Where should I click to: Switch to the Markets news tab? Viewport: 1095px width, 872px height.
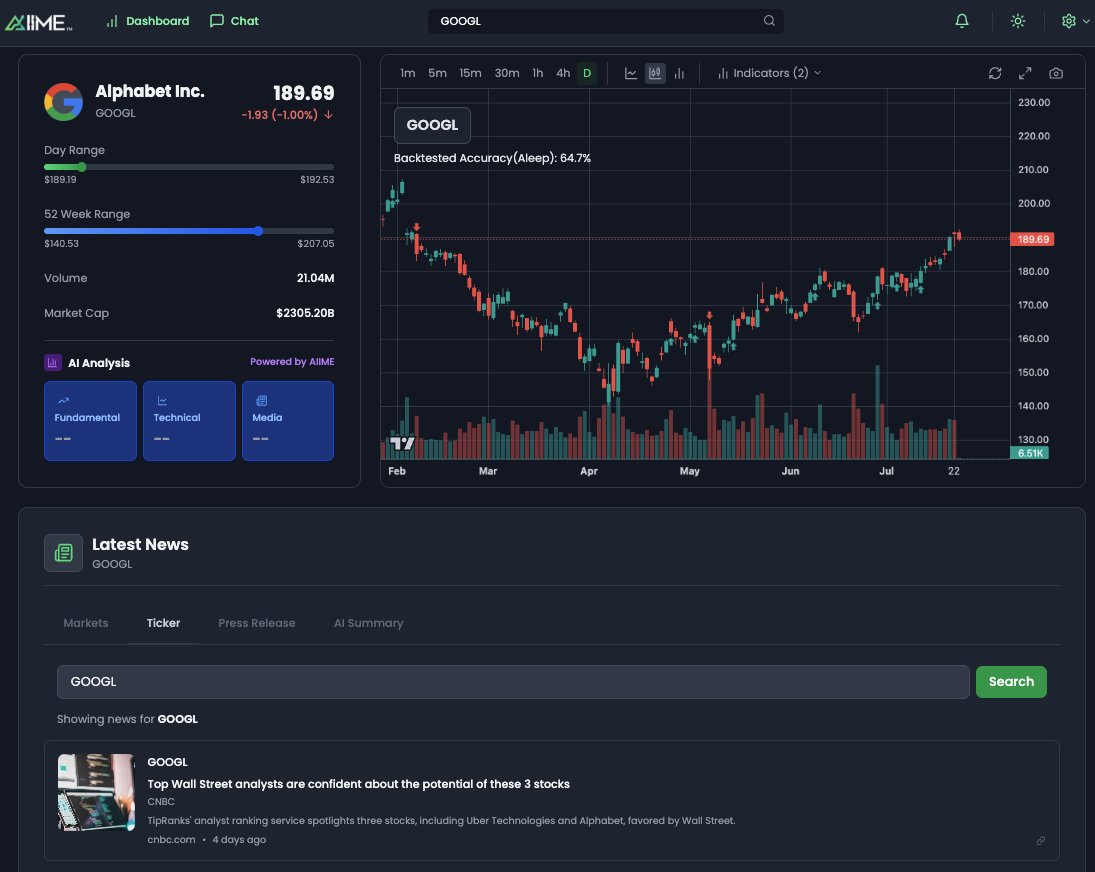pyautogui.click(x=86, y=623)
